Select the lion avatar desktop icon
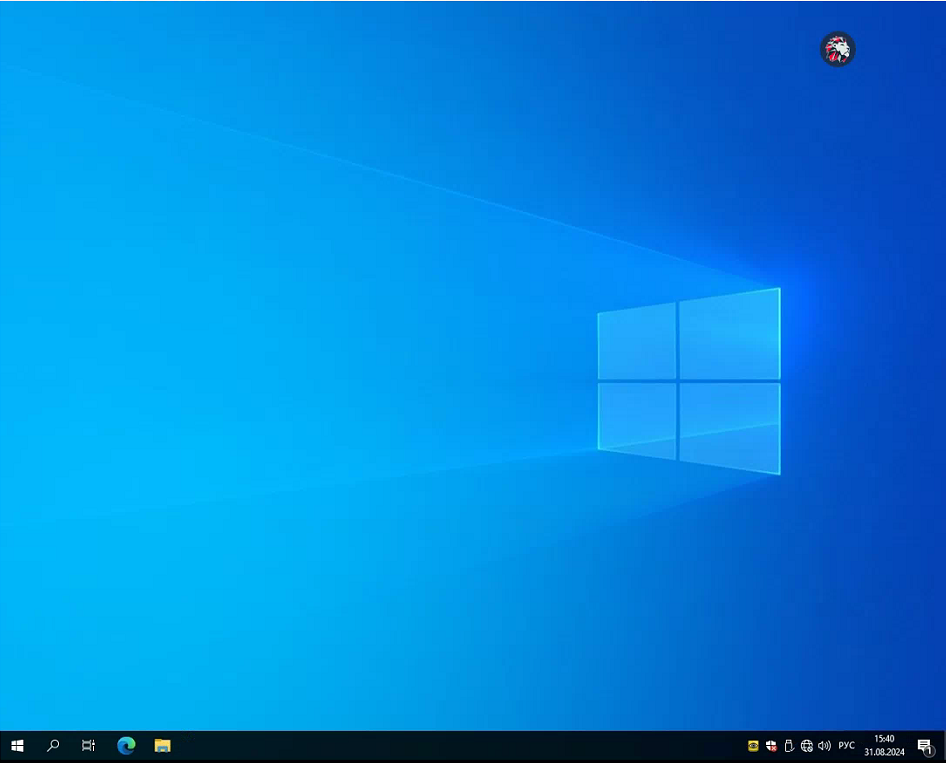Viewport: 946px width, 763px height. tap(837, 49)
